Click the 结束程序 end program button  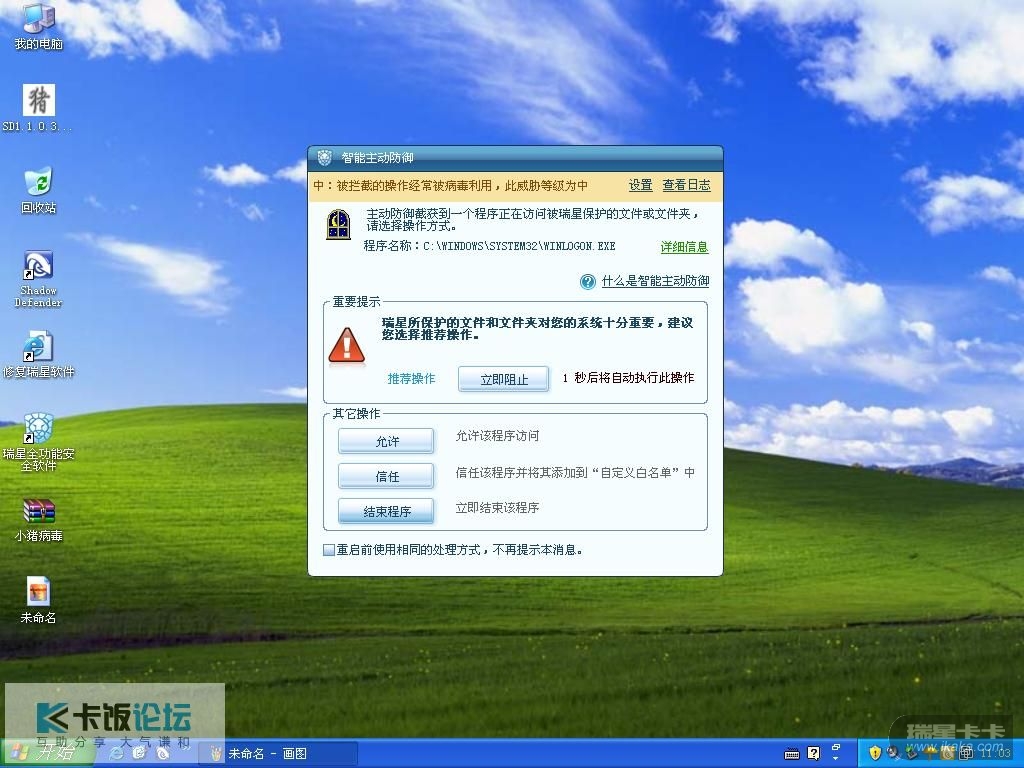click(x=386, y=511)
